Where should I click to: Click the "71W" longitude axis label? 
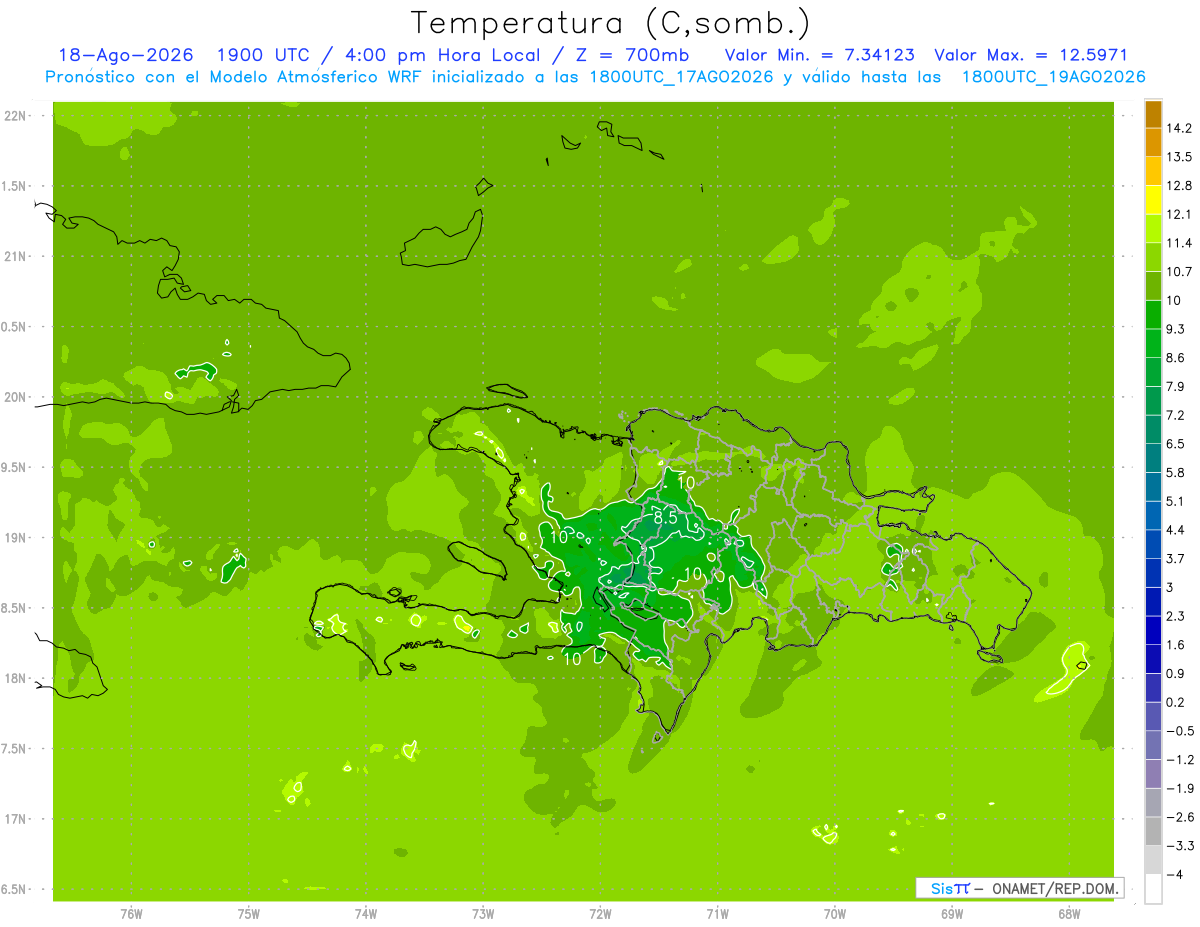(x=717, y=914)
